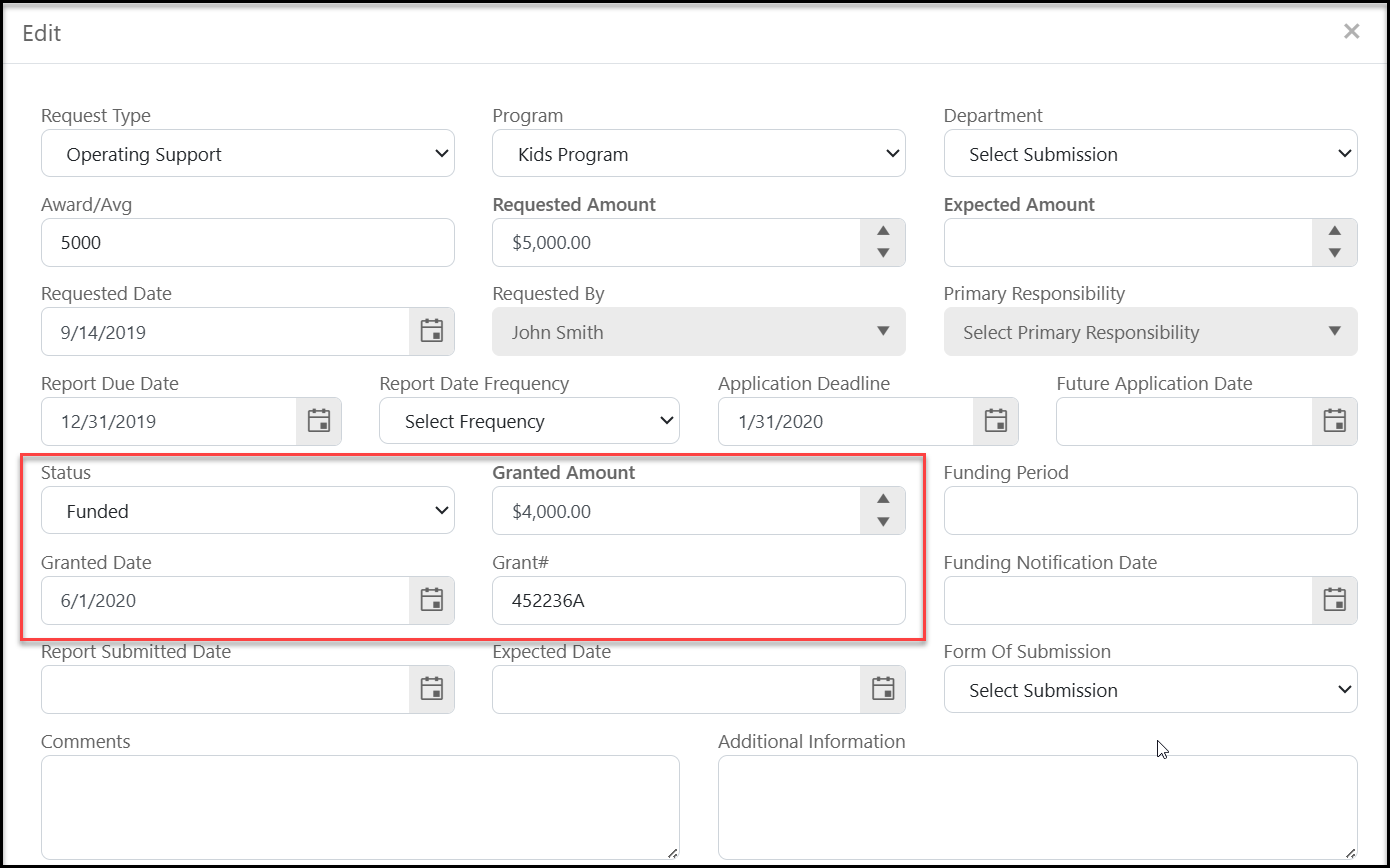Expand the Request Type dropdown

248,154
